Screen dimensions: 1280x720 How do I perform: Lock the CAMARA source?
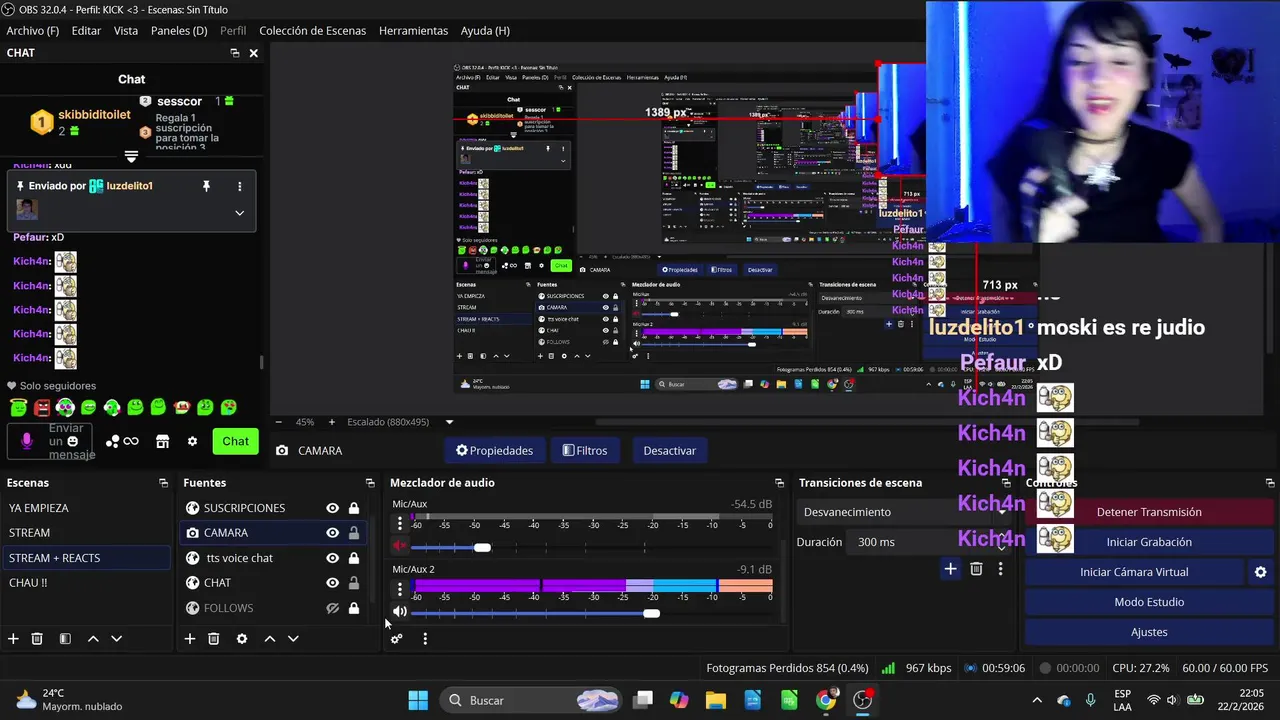coord(354,533)
